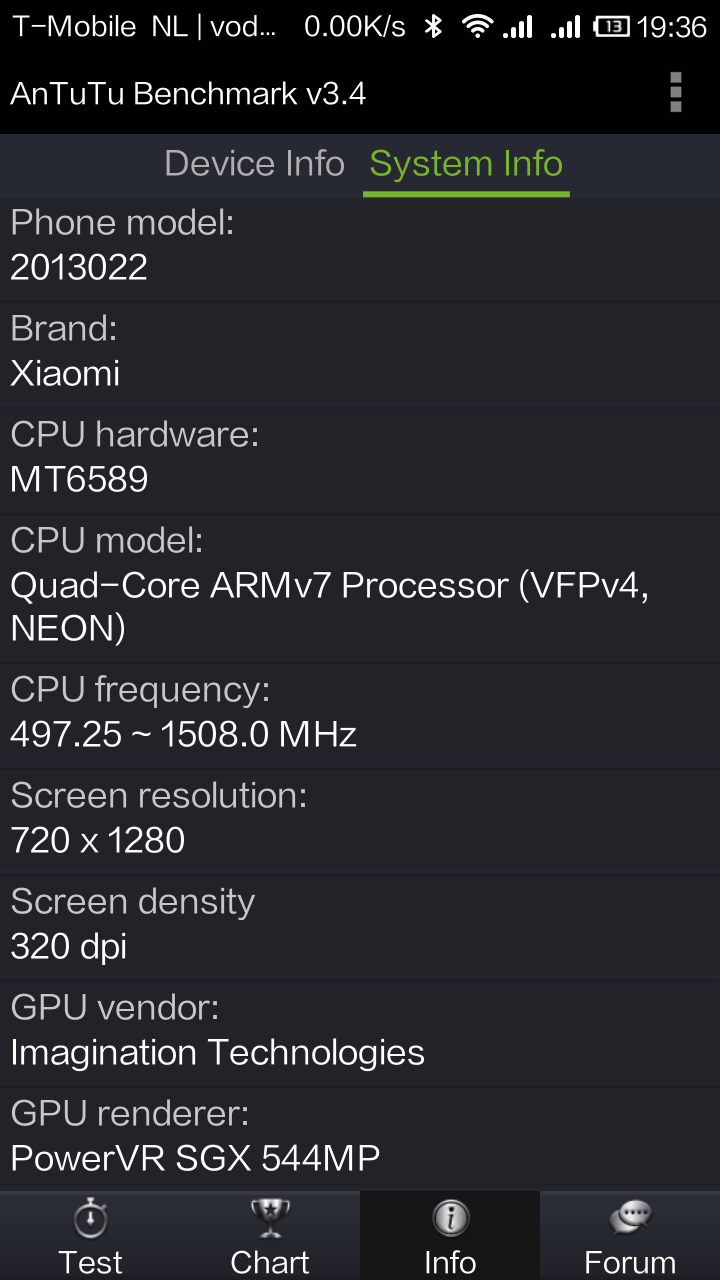
Task: Tap the speech bubble Forum icon
Action: 630,1218
